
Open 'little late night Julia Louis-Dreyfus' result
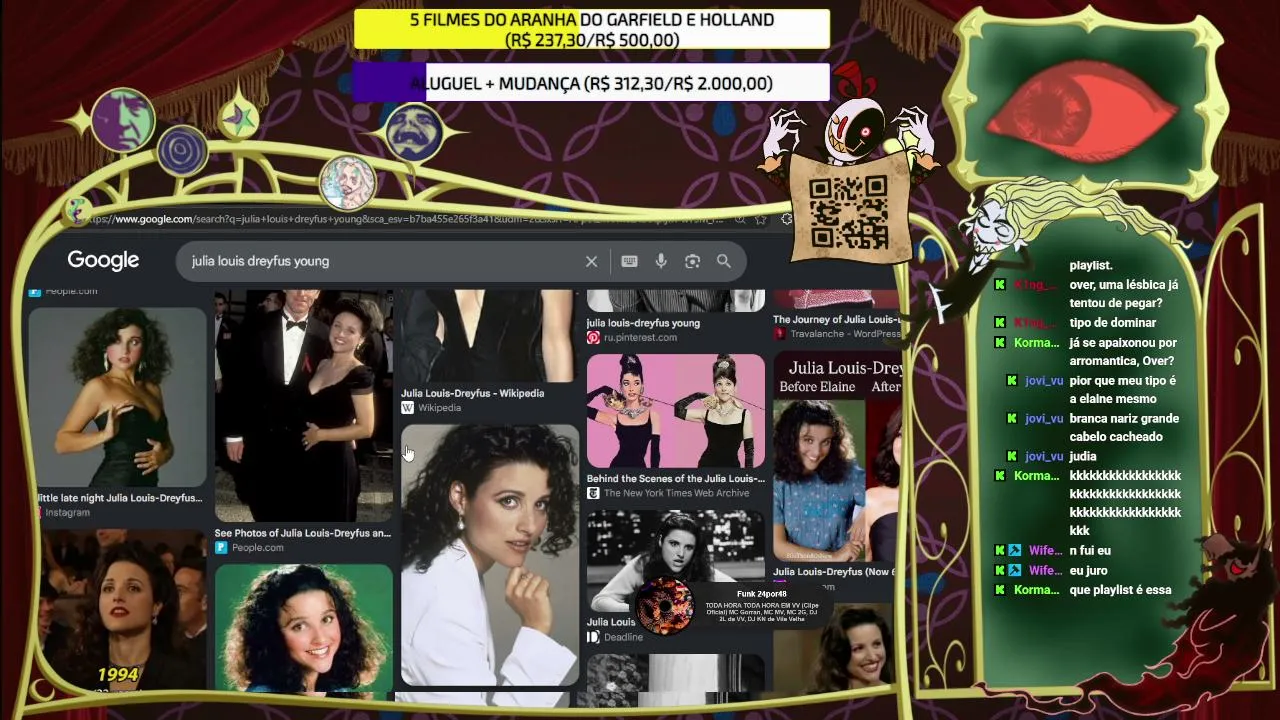tap(120, 498)
